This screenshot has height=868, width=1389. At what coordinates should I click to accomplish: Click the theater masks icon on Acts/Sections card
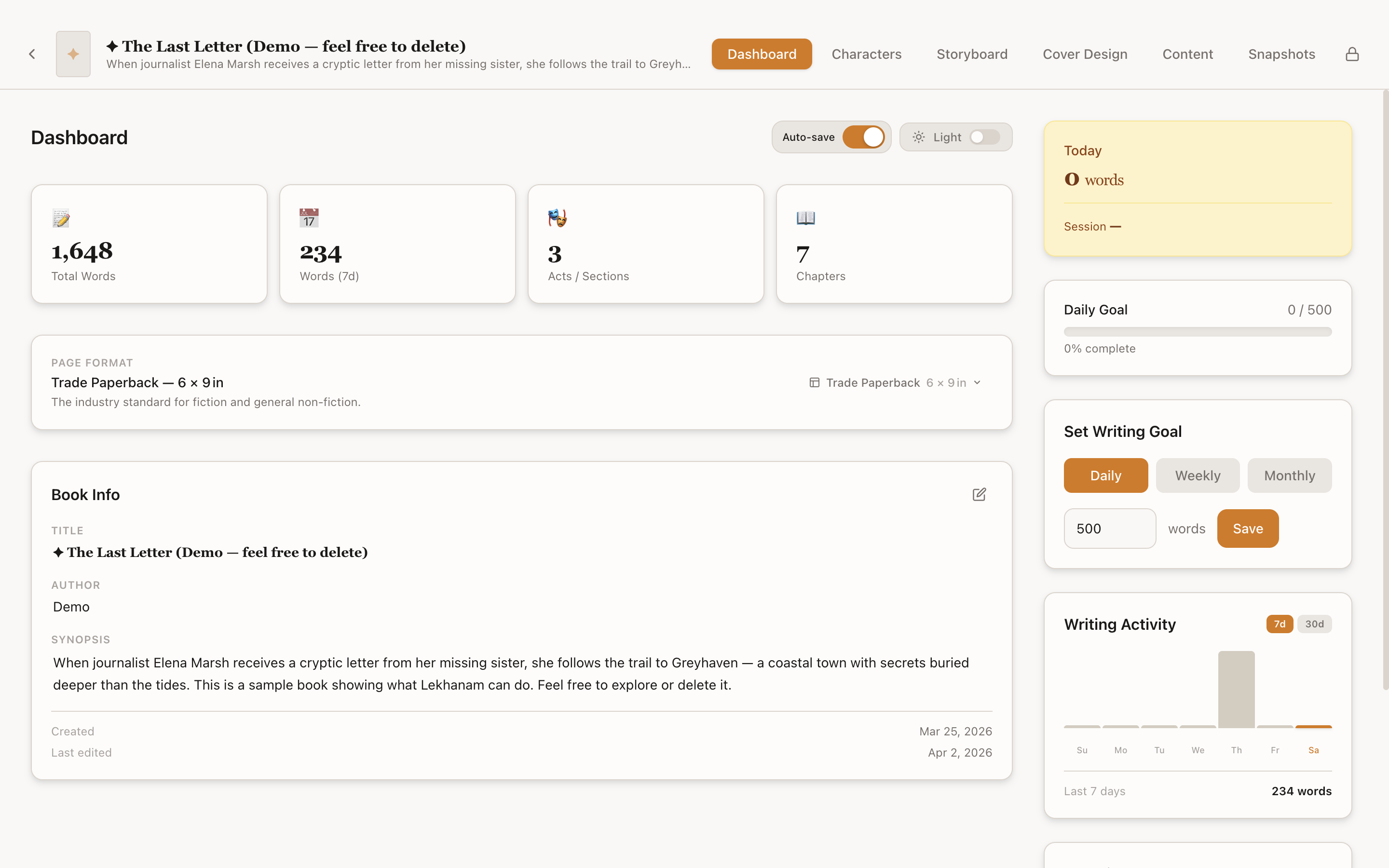pyautogui.click(x=558, y=217)
